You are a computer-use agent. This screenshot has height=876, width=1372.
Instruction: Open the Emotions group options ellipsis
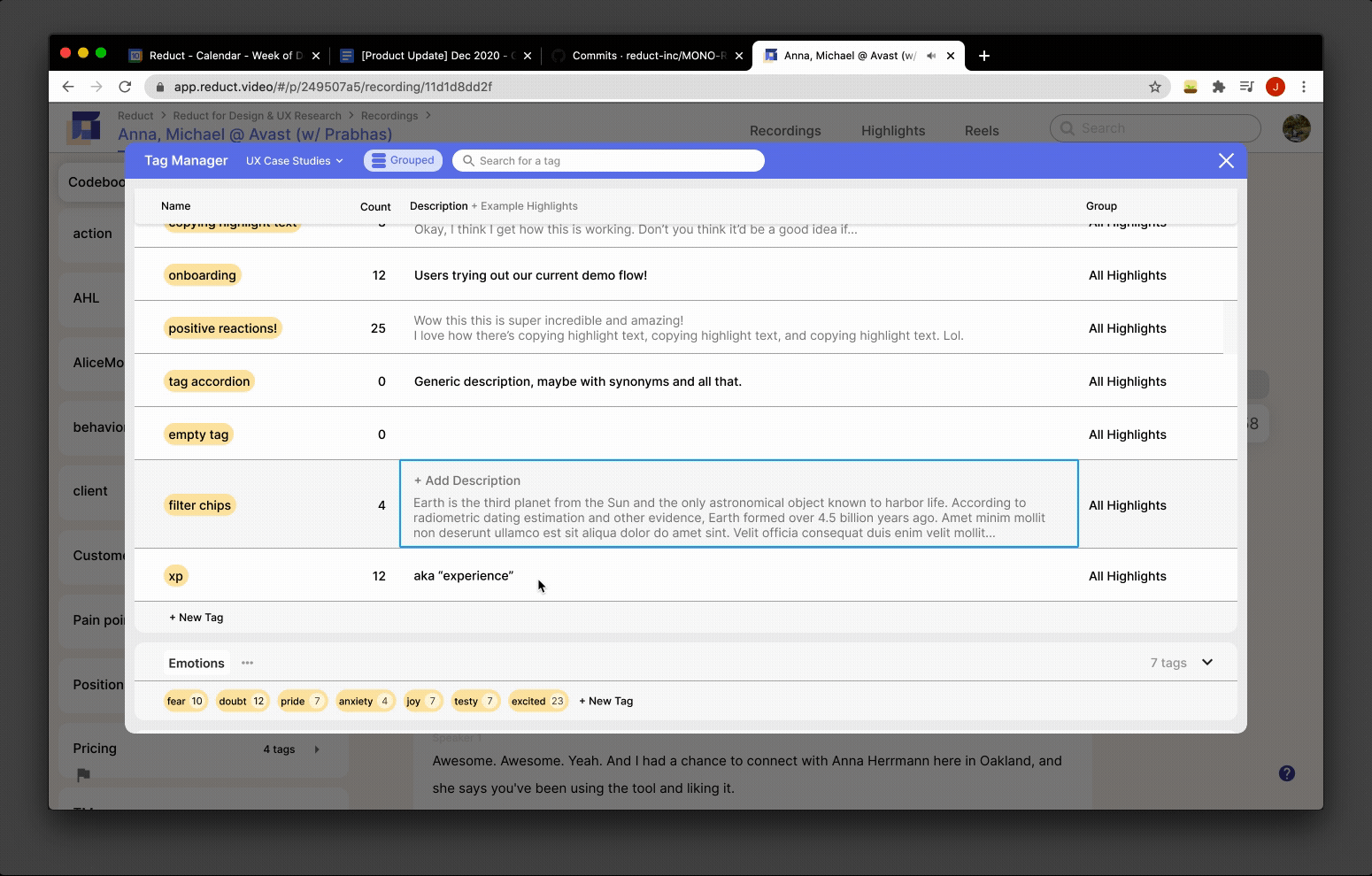click(247, 663)
